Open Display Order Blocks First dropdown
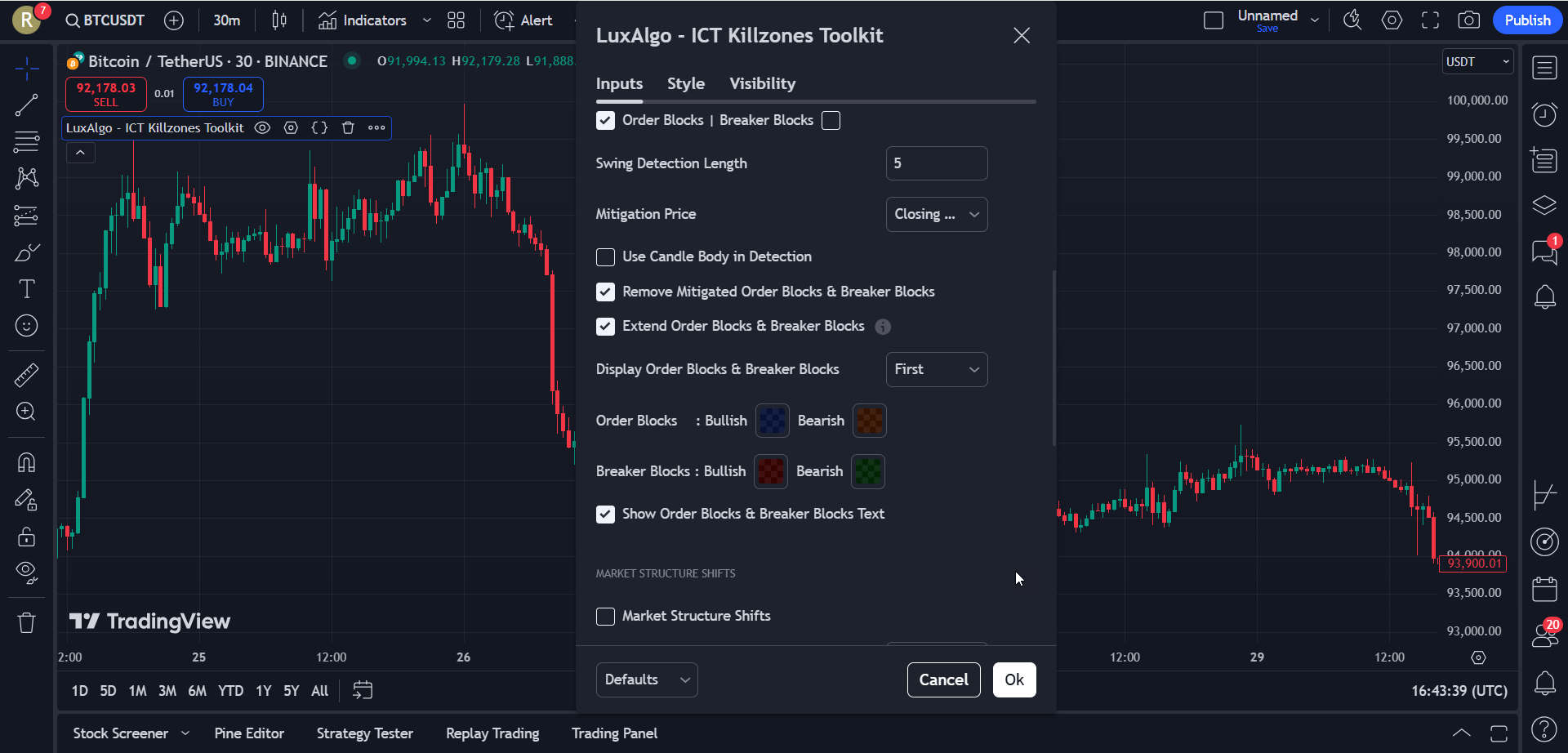 coord(937,369)
